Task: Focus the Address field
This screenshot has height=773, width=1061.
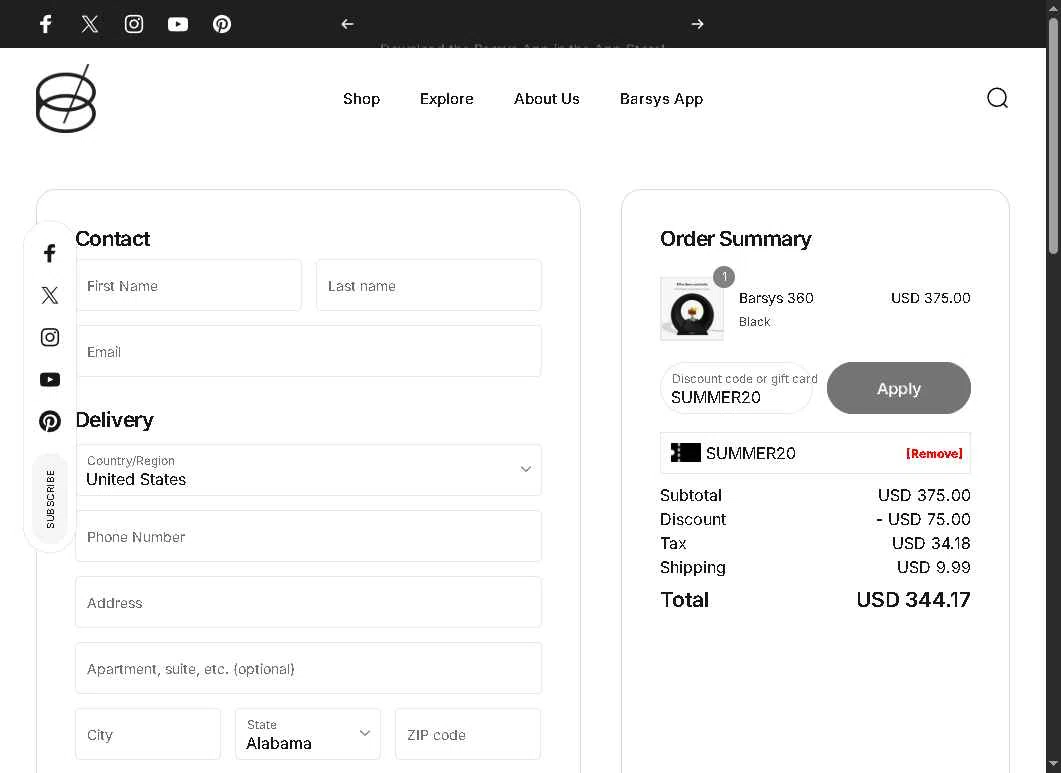Action: [x=309, y=602]
